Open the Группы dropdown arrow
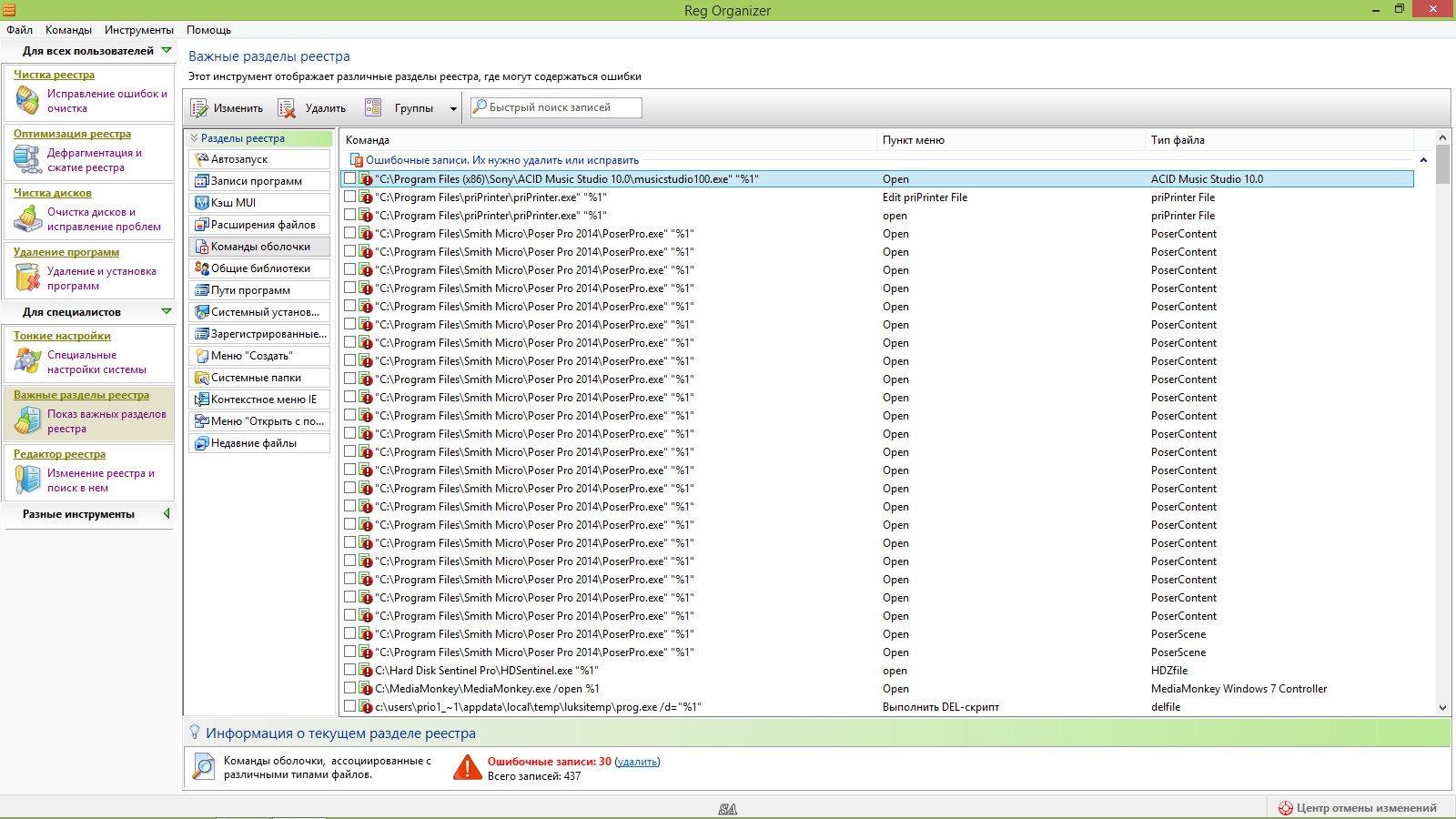The height and width of the screenshot is (819, 1456). pyautogui.click(x=453, y=109)
